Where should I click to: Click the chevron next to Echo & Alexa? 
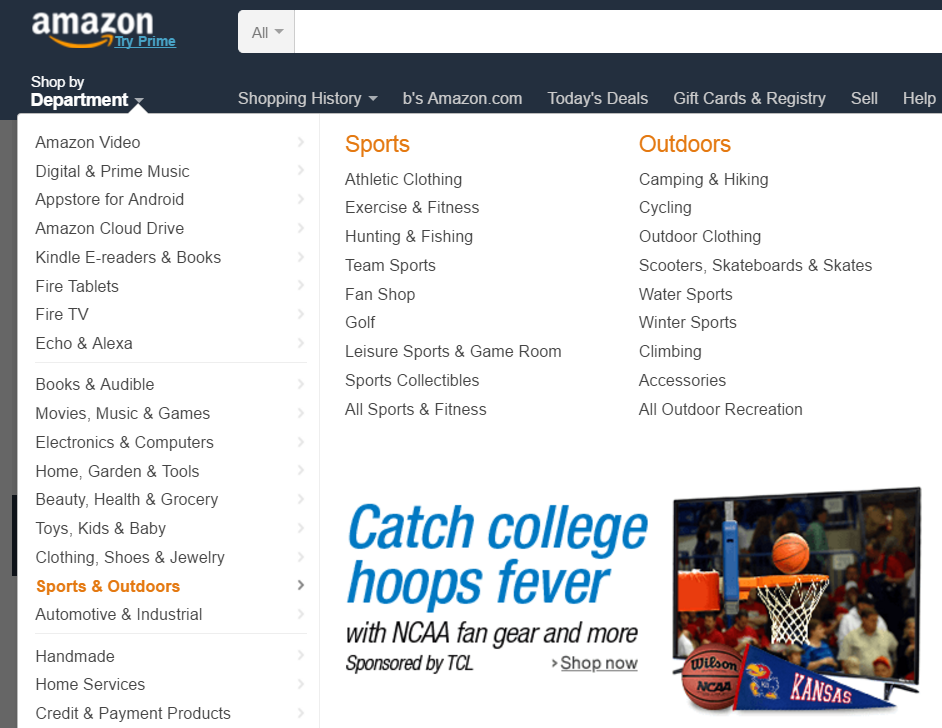(301, 343)
